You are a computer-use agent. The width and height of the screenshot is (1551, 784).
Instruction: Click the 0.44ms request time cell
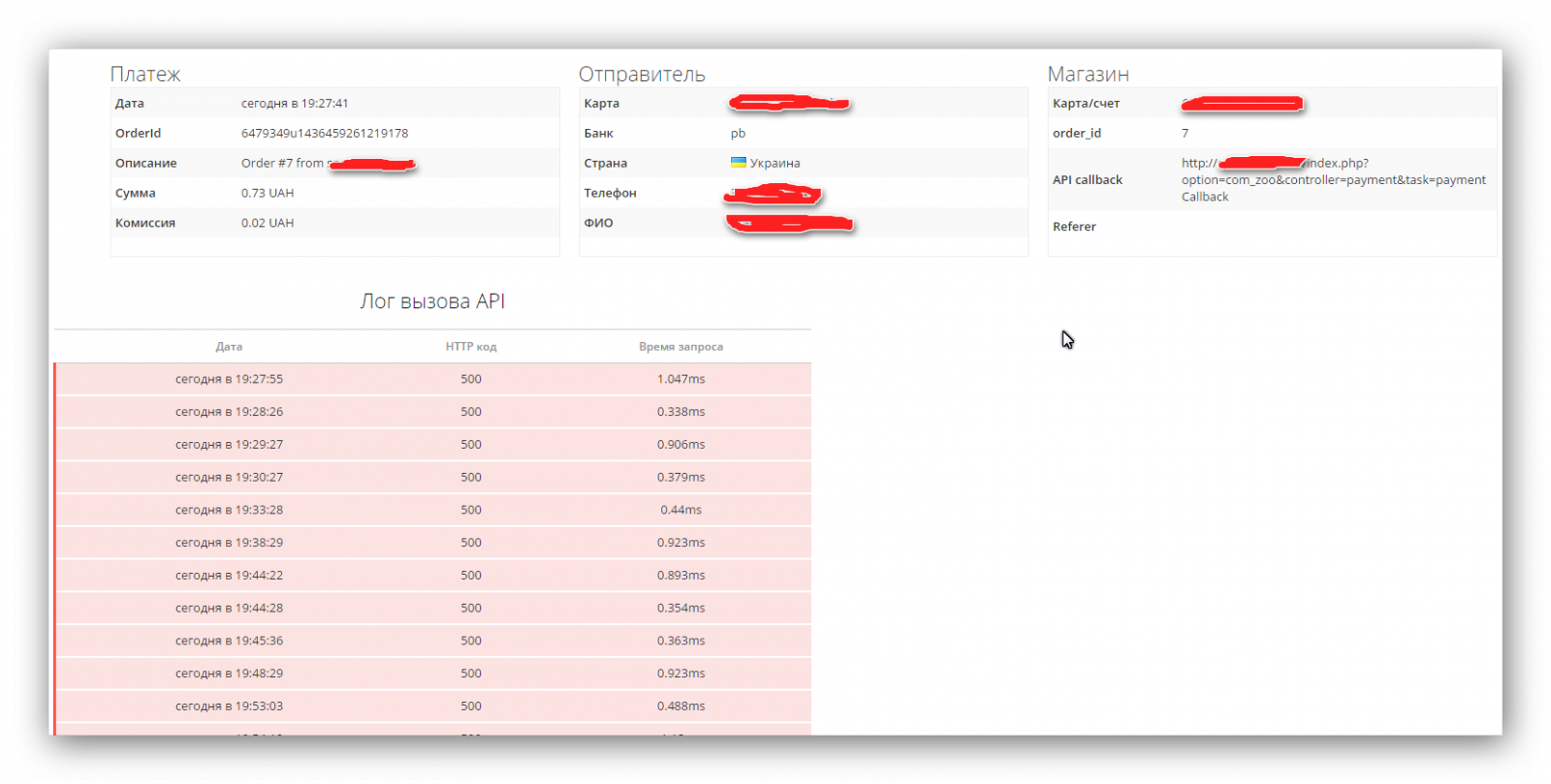pyautogui.click(x=681, y=510)
